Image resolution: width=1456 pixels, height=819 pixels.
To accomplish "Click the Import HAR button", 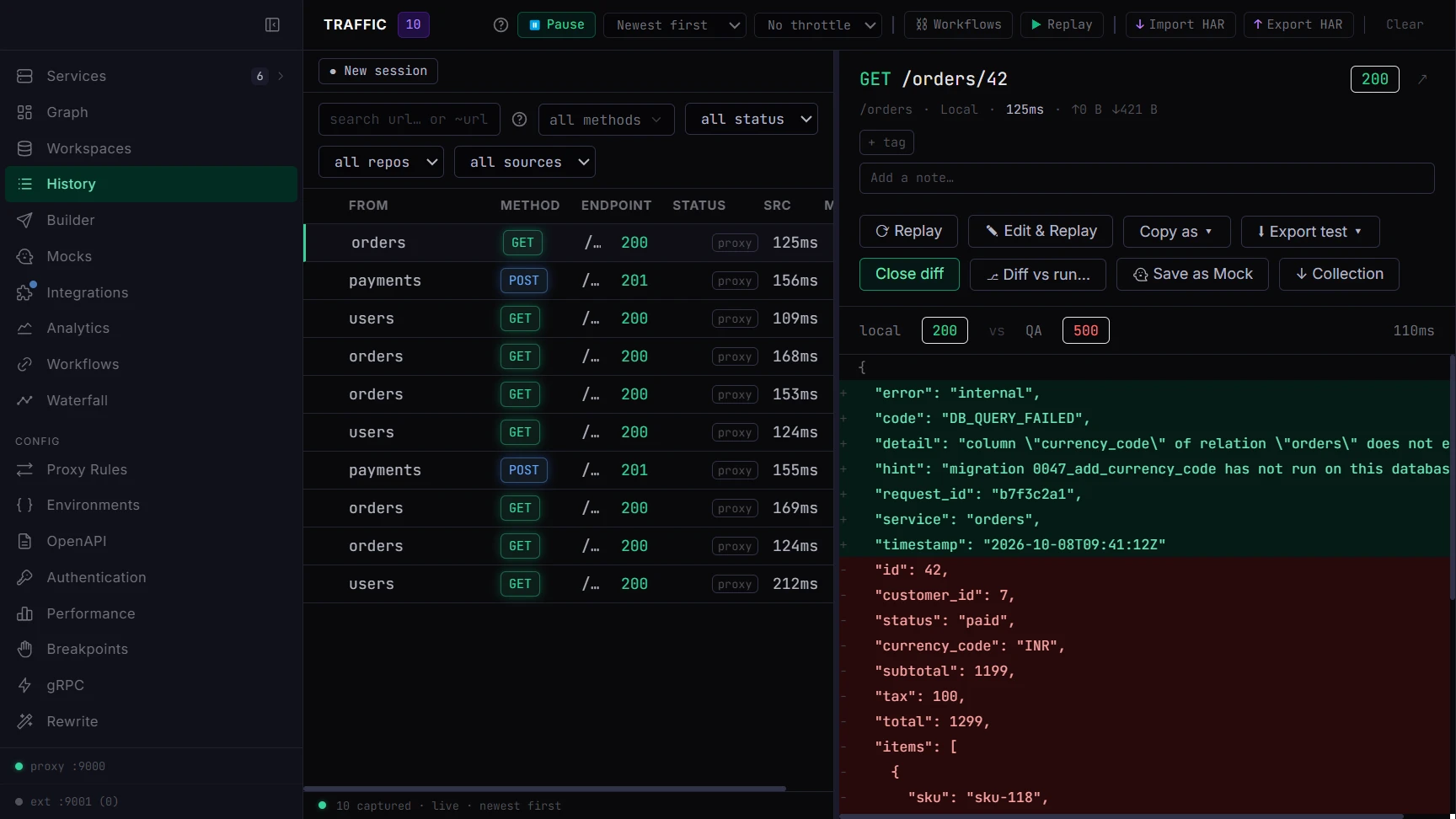I will pyautogui.click(x=1180, y=24).
